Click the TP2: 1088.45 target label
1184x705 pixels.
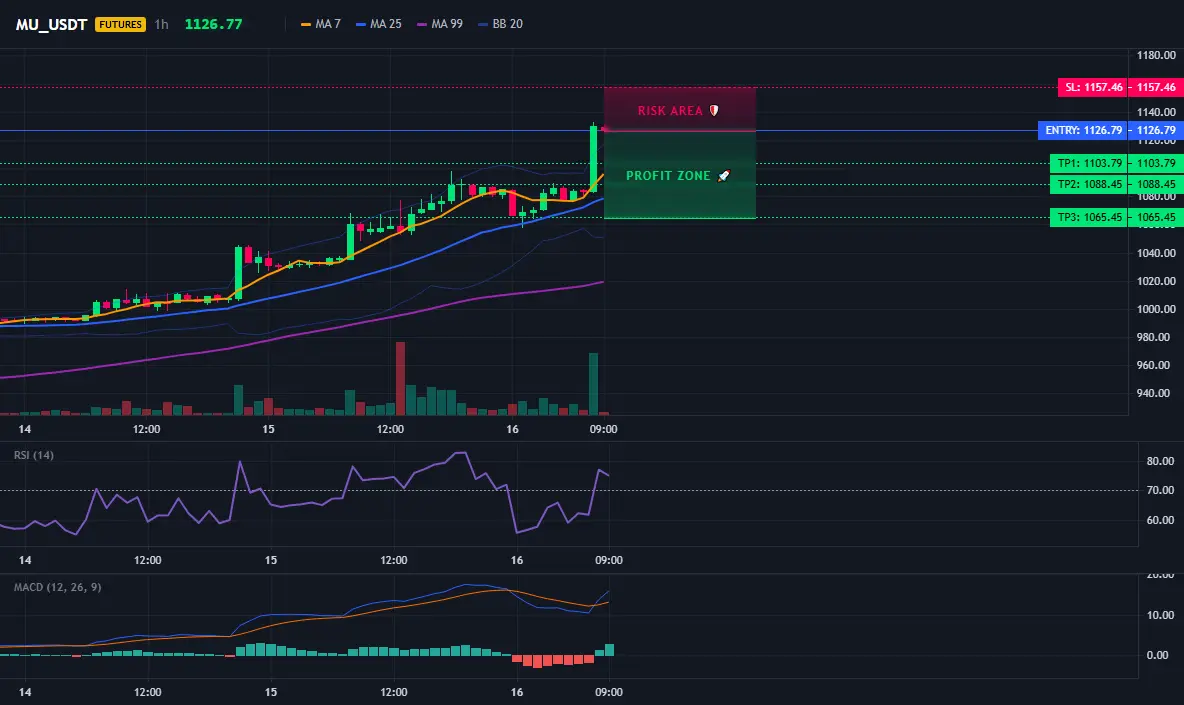click(1089, 184)
